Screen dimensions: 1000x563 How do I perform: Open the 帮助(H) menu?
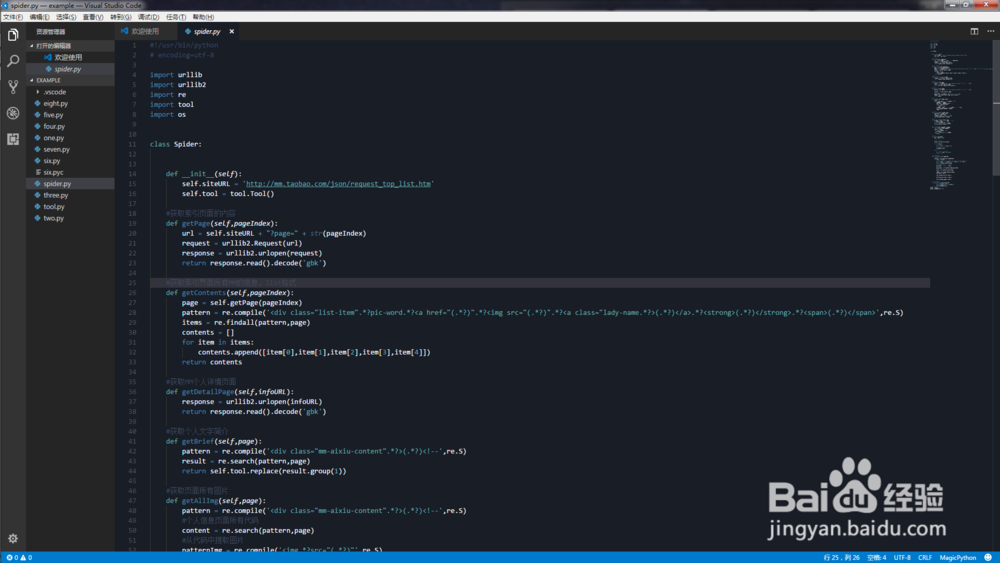pos(203,17)
